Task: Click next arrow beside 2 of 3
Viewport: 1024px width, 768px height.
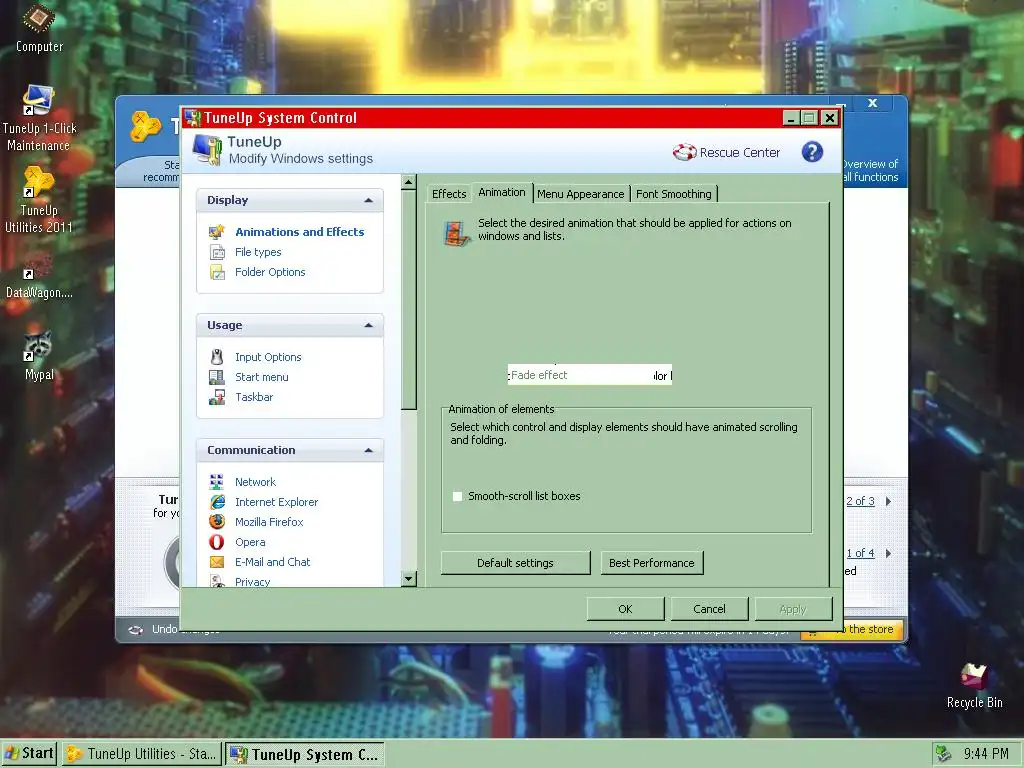Action: click(x=888, y=502)
